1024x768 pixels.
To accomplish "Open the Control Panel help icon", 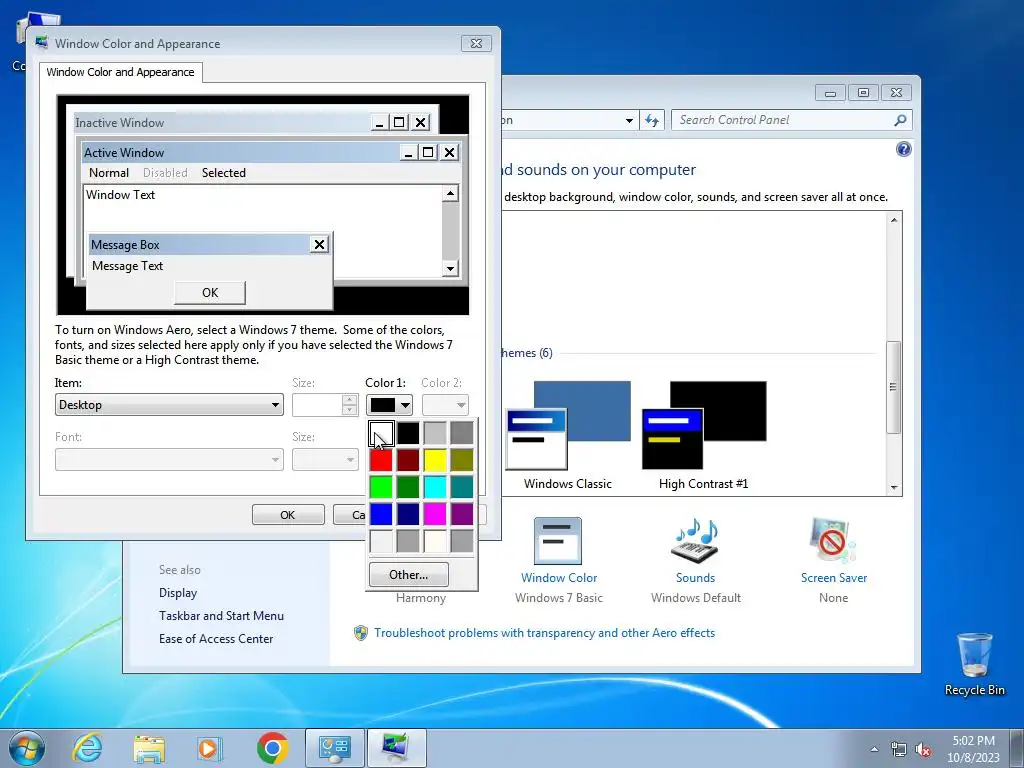I will (x=904, y=150).
